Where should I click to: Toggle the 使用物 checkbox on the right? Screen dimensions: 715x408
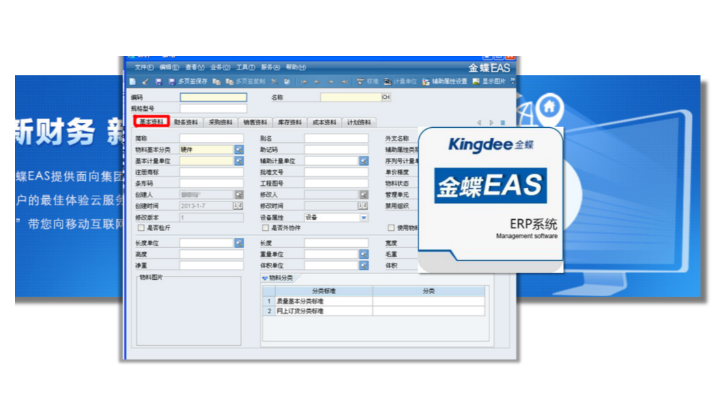pyautogui.click(x=391, y=227)
